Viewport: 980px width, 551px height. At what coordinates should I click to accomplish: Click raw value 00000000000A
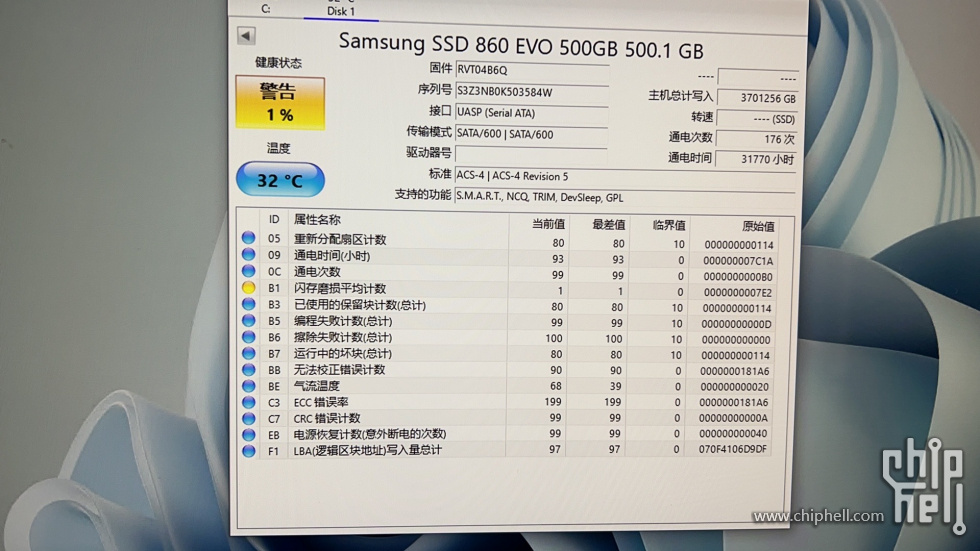pos(734,418)
